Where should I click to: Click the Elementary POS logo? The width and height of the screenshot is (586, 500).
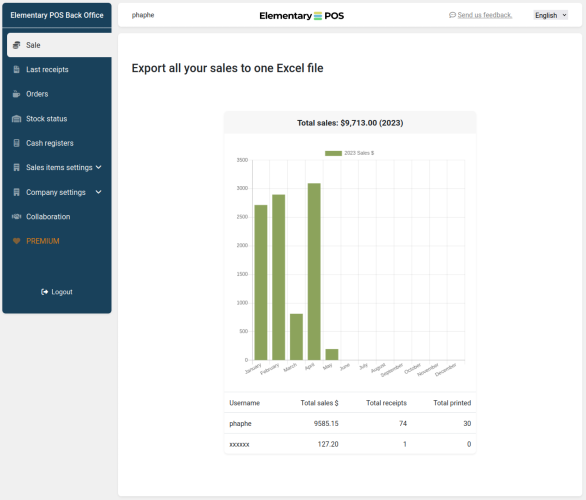302,16
